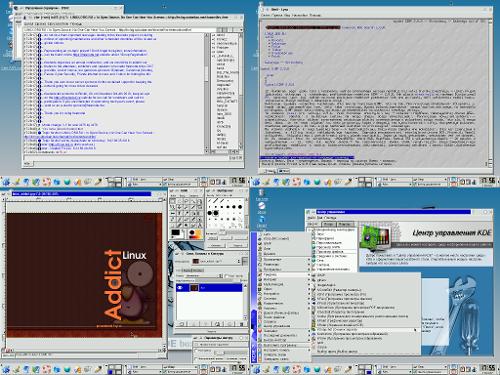500x375 pixels.
Task: Open the Справка menu in the terminal window
Action: [315, 15]
